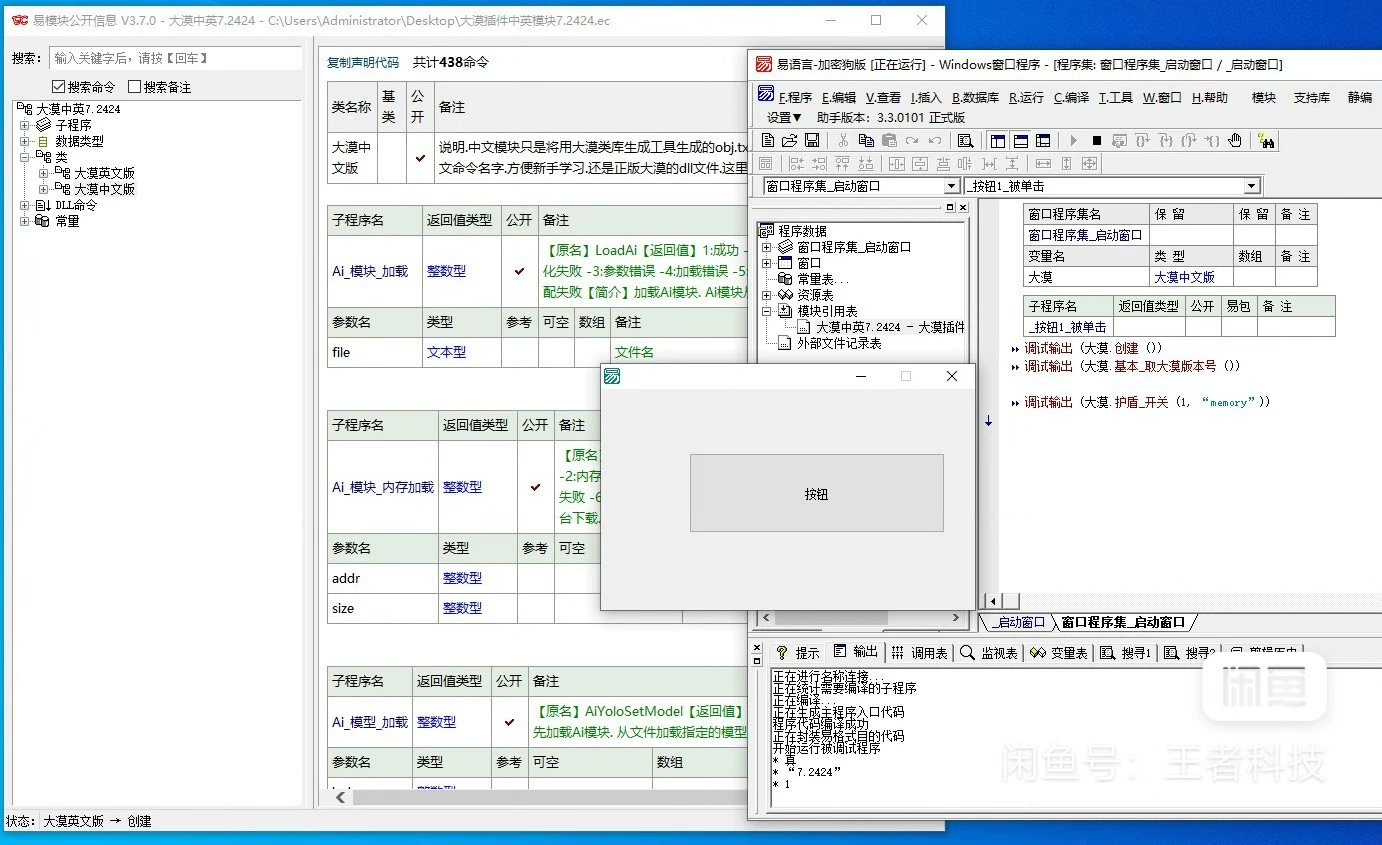
Task: Expand the 数据类型 tree node
Action: click(25, 141)
